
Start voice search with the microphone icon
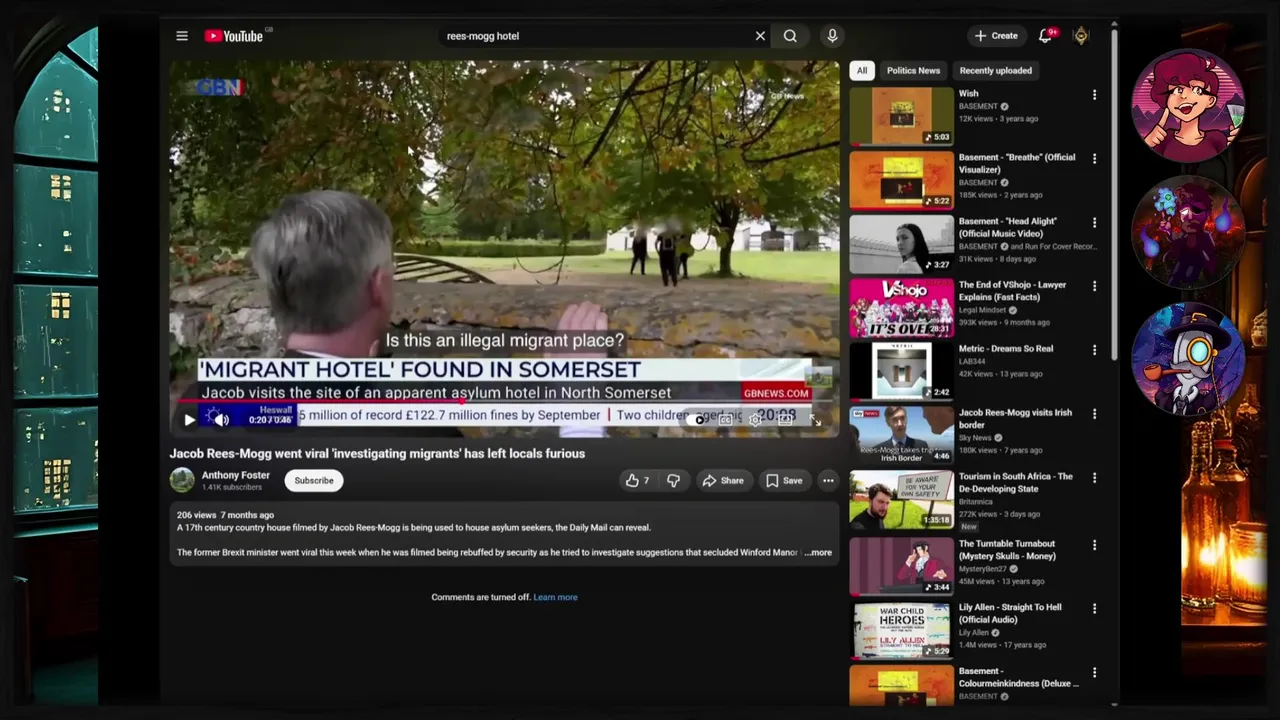pyautogui.click(x=832, y=36)
